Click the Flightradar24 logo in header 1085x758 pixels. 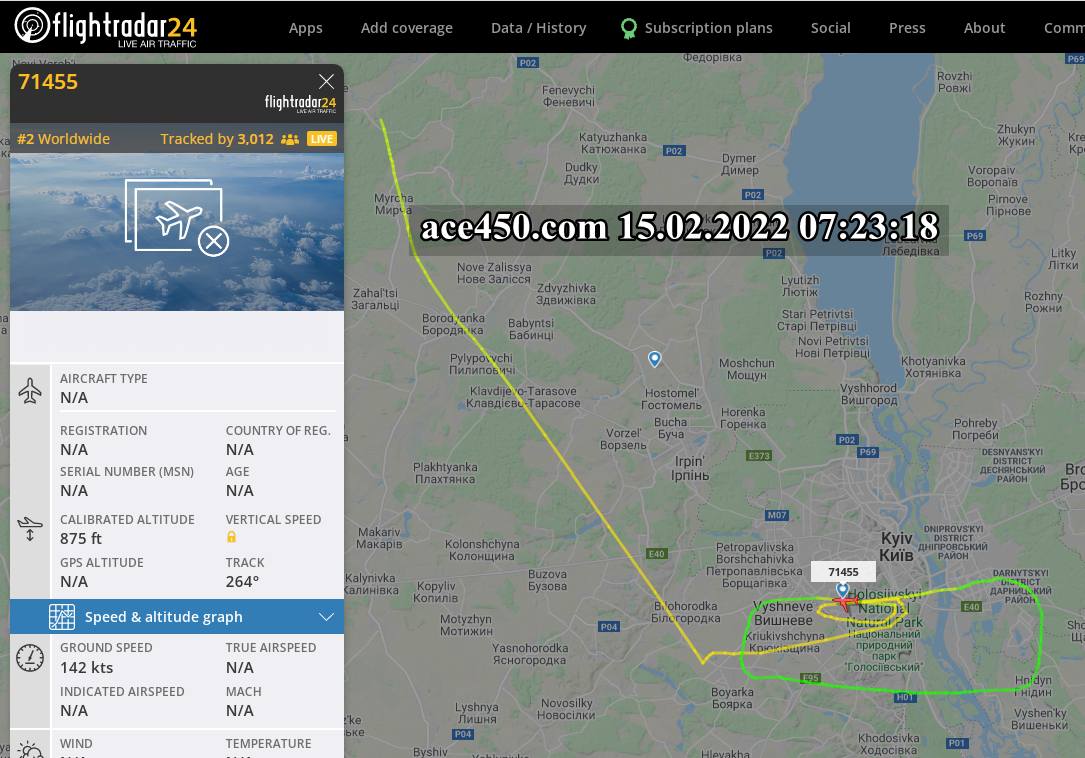coord(105,27)
